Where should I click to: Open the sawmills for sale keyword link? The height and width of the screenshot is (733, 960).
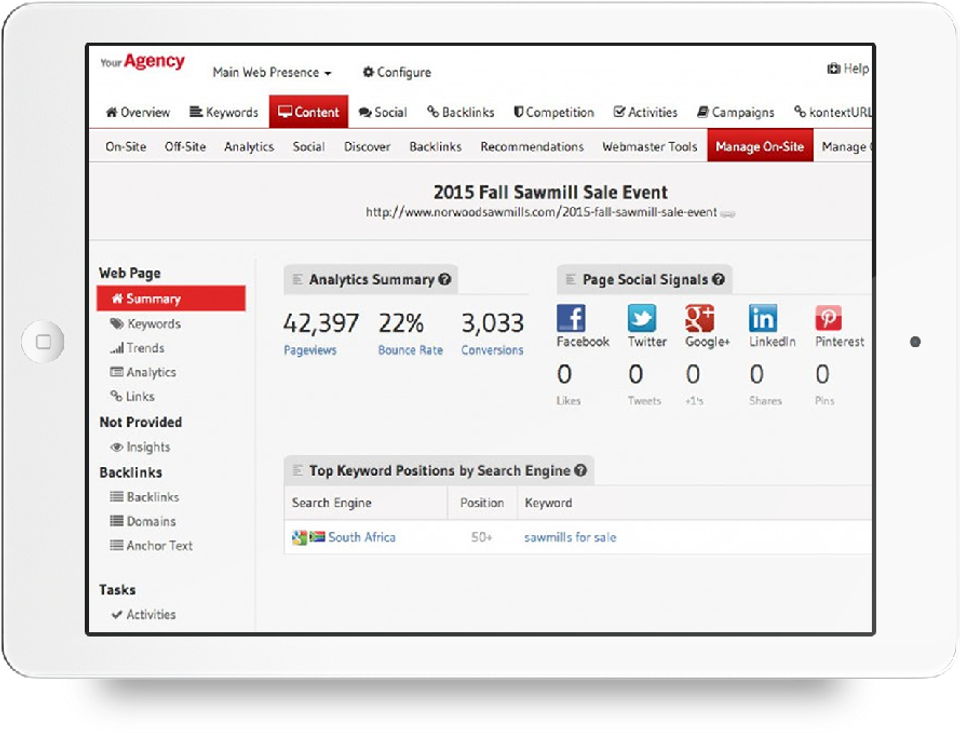point(570,537)
